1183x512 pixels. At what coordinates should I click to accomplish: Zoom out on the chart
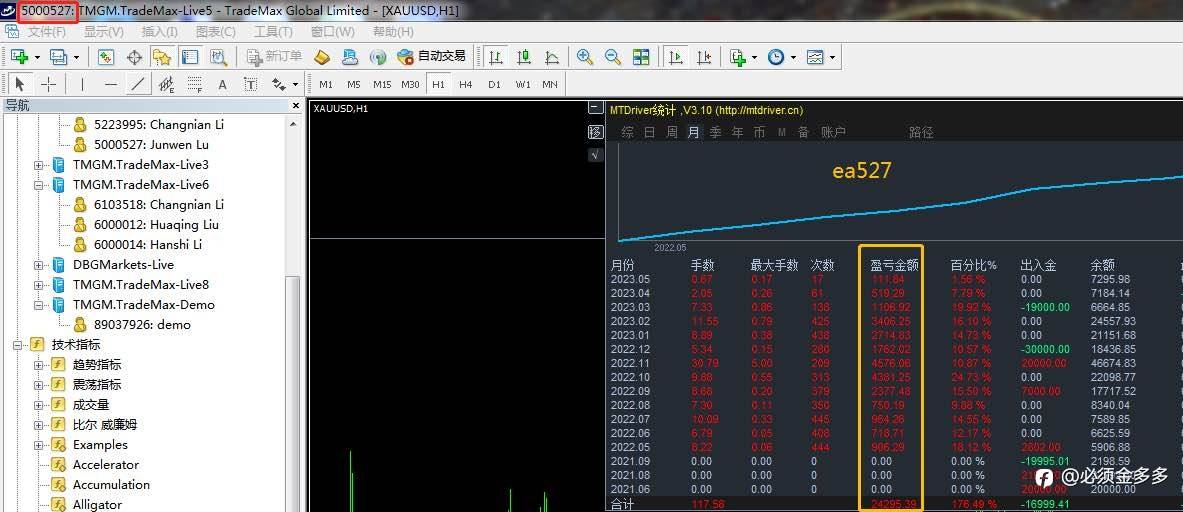coord(613,57)
